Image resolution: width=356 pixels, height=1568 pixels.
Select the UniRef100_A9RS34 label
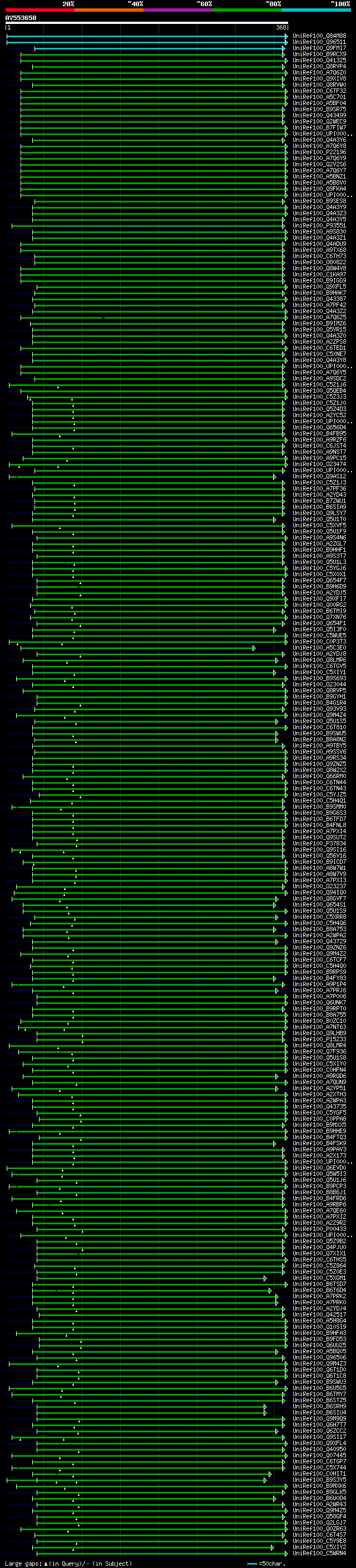319,758
